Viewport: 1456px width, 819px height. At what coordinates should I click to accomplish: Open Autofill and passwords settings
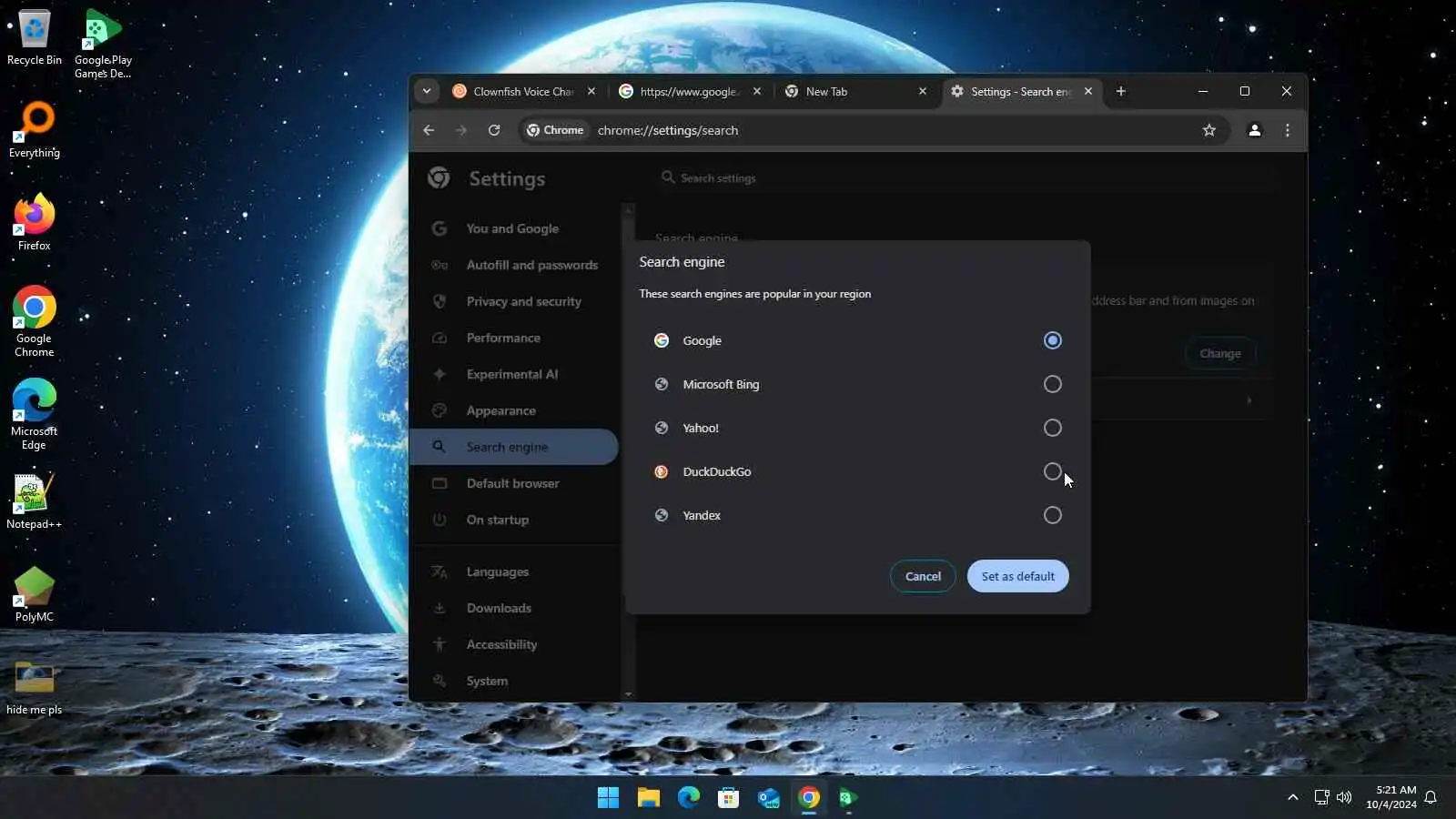pyautogui.click(x=513, y=265)
